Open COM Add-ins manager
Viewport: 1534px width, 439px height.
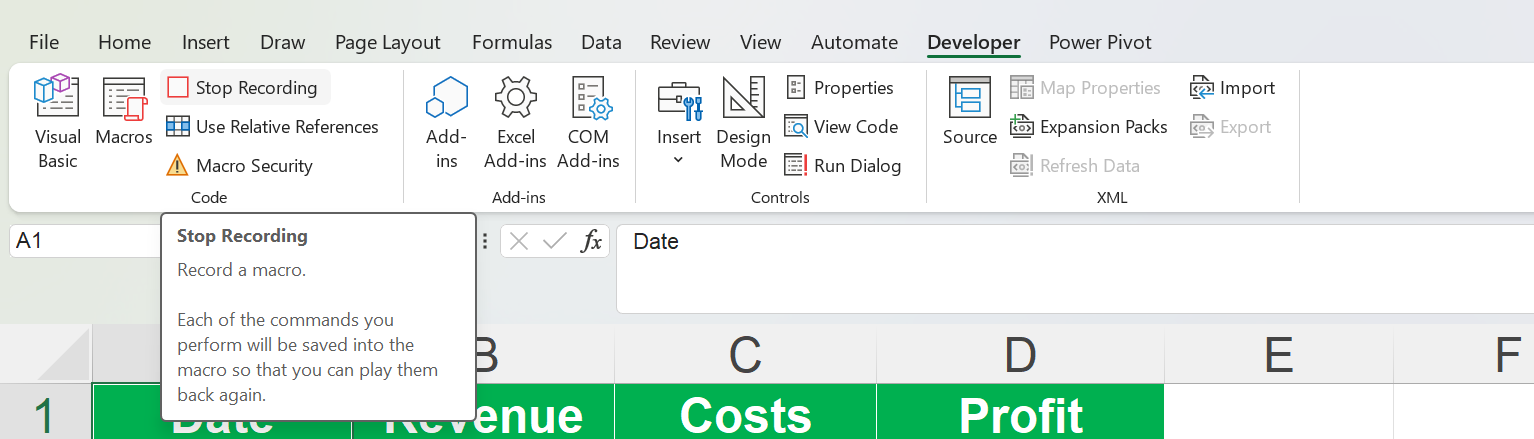588,122
